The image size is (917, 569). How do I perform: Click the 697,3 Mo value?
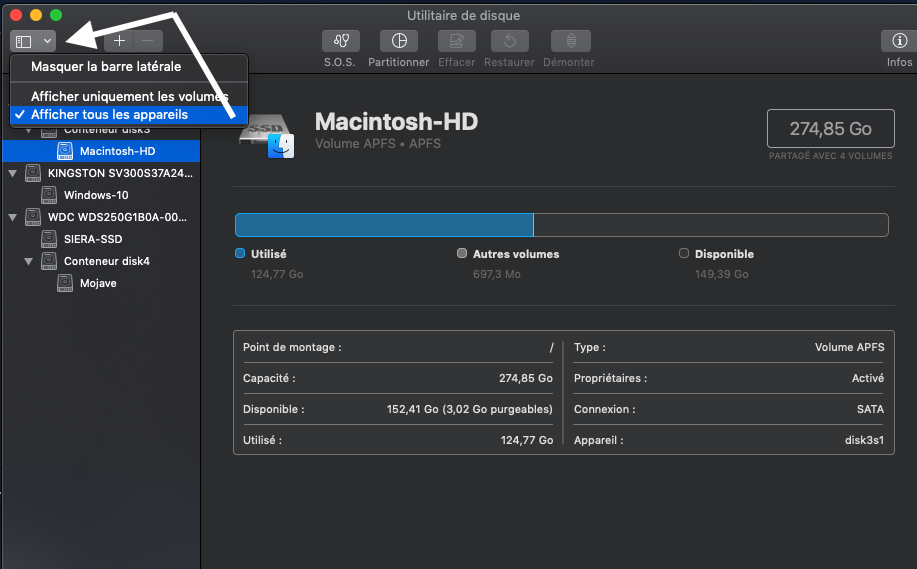click(497, 274)
